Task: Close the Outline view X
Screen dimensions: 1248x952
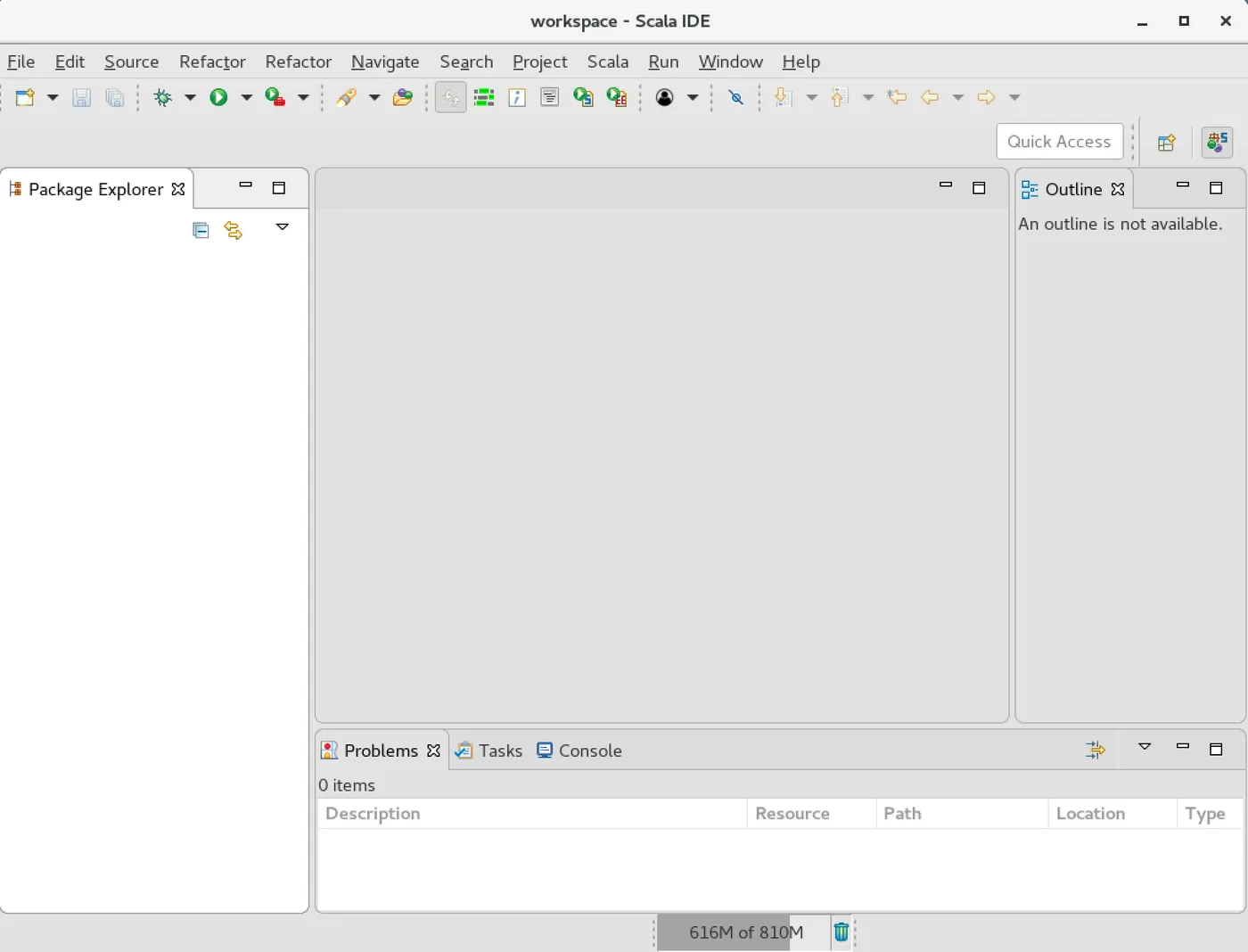Action: [x=1118, y=189]
